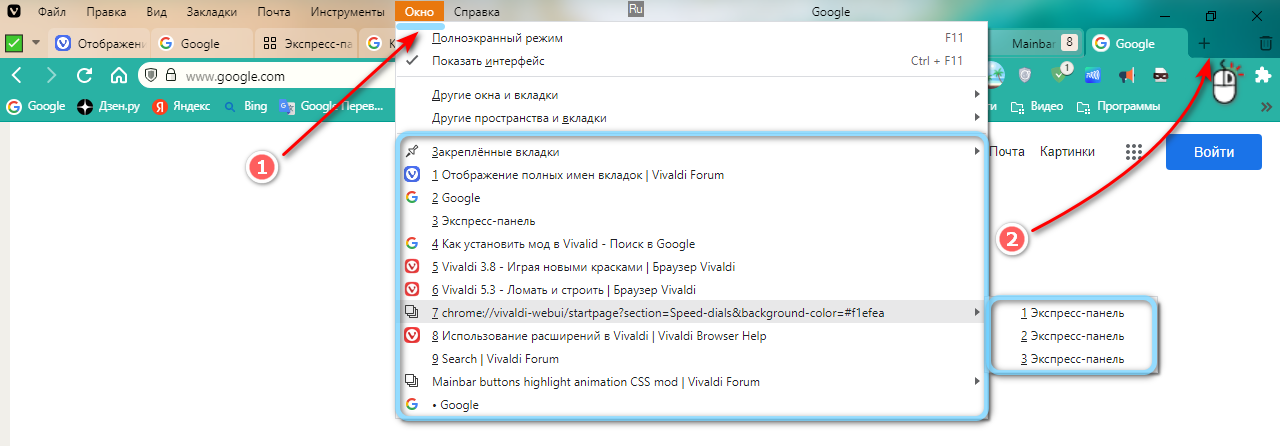The height and width of the screenshot is (446, 1280).
Task: Open the Vivaldi logo menu
Action: (x=14, y=13)
